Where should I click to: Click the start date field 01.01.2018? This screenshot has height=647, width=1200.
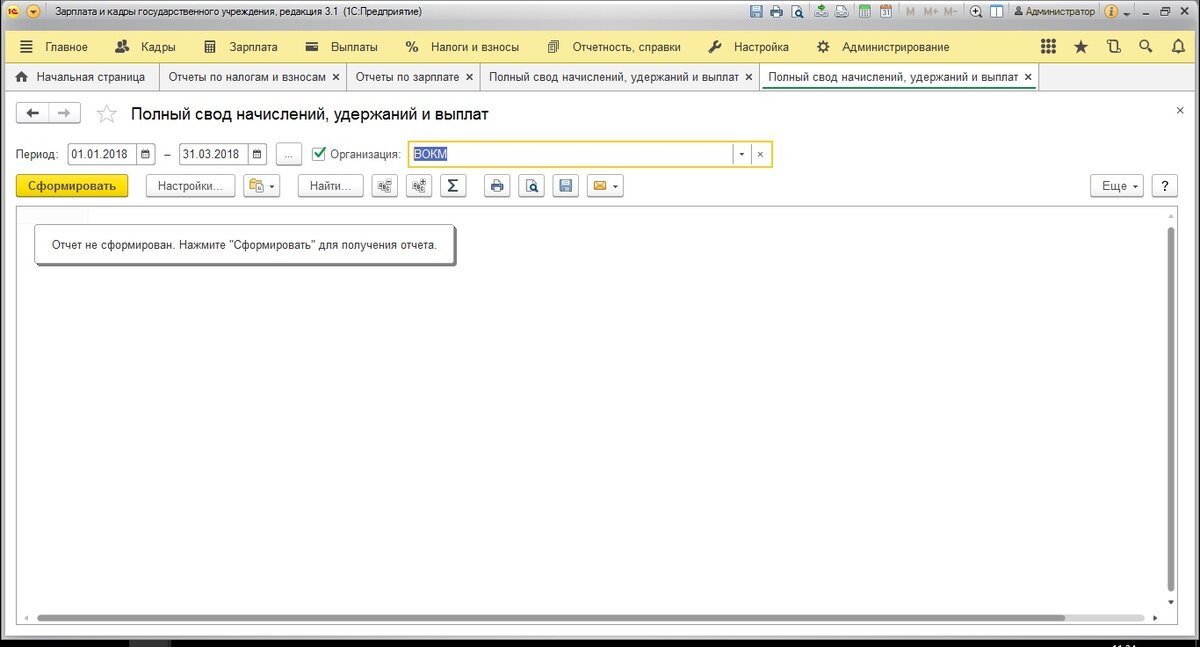pyautogui.click(x=103, y=154)
